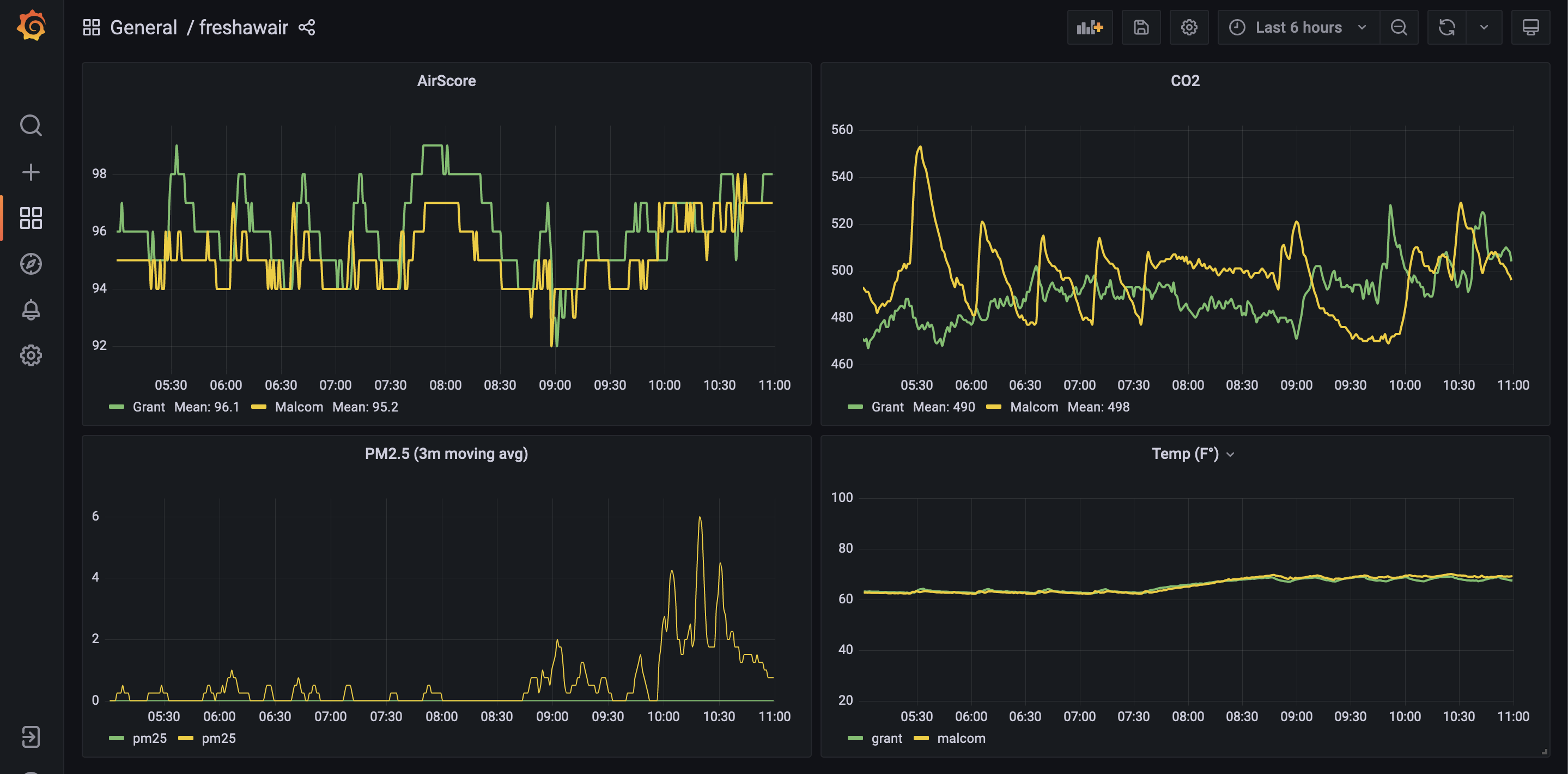
Task: Click the Create plus icon in sidebar
Action: tap(31, 172)
